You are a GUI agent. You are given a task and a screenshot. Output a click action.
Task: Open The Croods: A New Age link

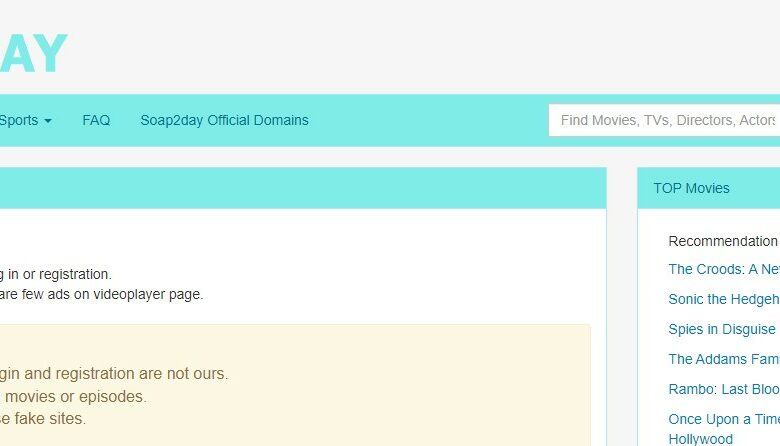[x=724, y=269]
